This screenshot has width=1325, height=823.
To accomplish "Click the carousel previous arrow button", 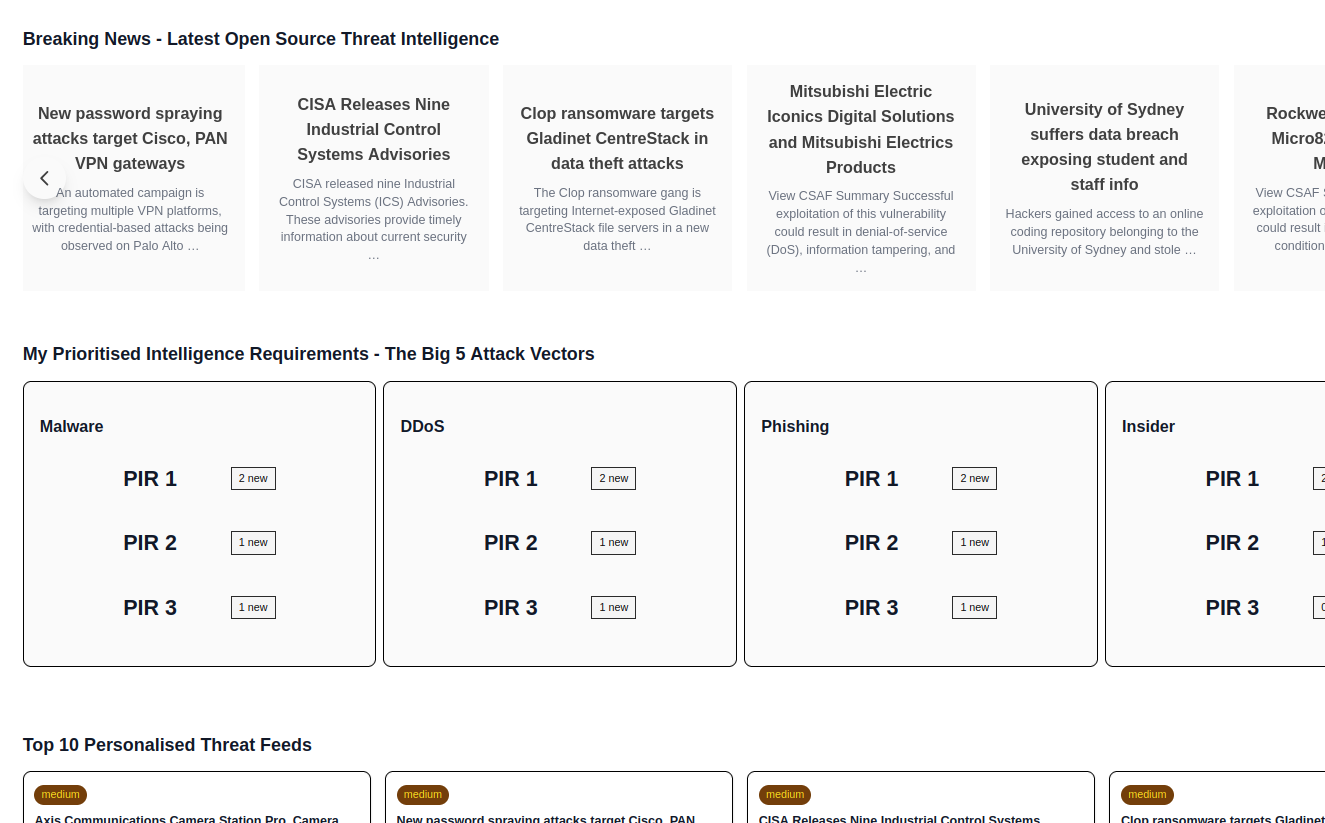I will 44,178.
